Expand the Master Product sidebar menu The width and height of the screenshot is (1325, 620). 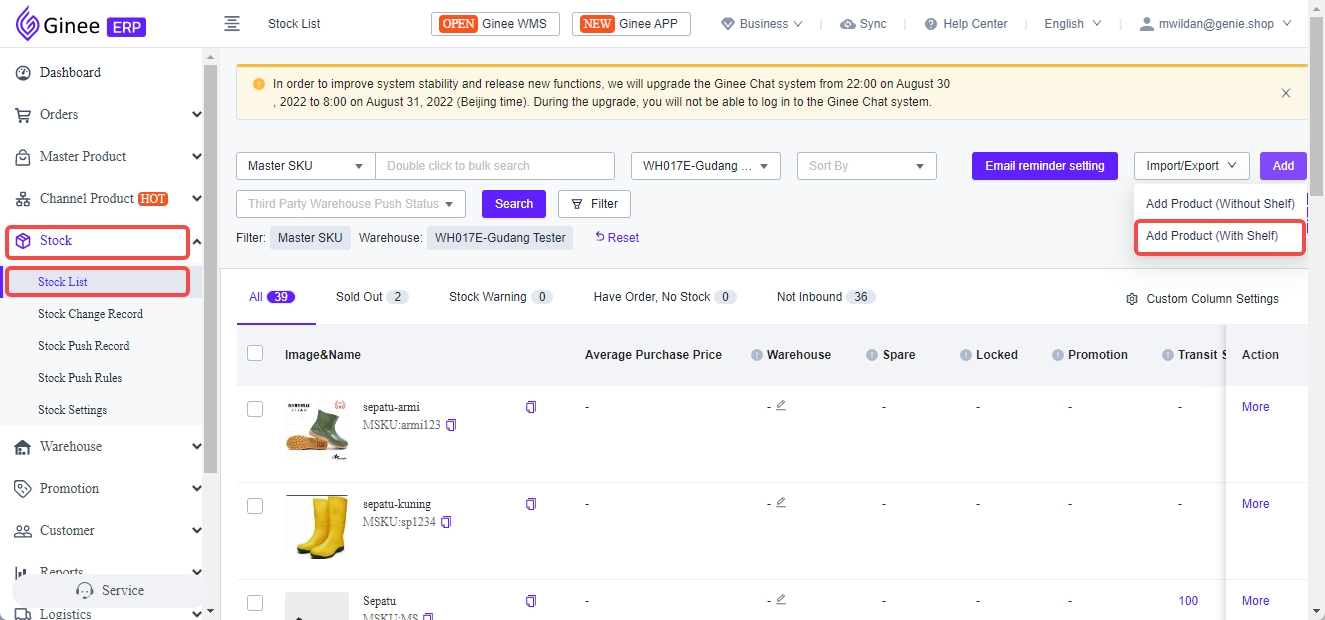(196, 157)
